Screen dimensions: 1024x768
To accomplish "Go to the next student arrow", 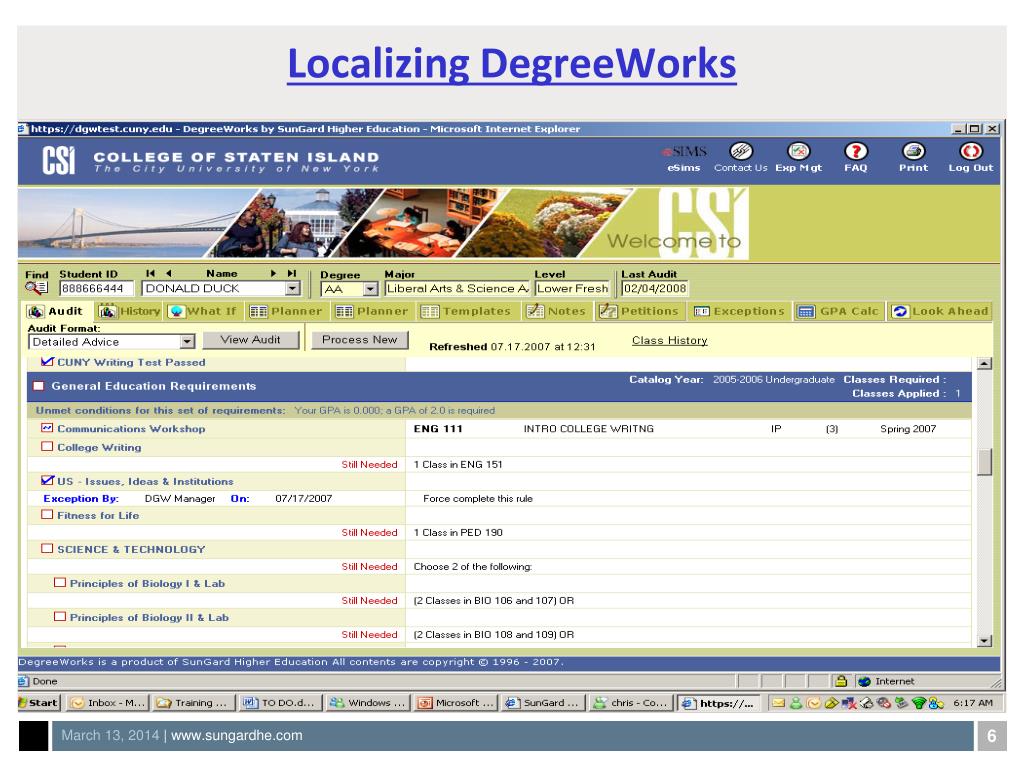I will click(274, 274).
